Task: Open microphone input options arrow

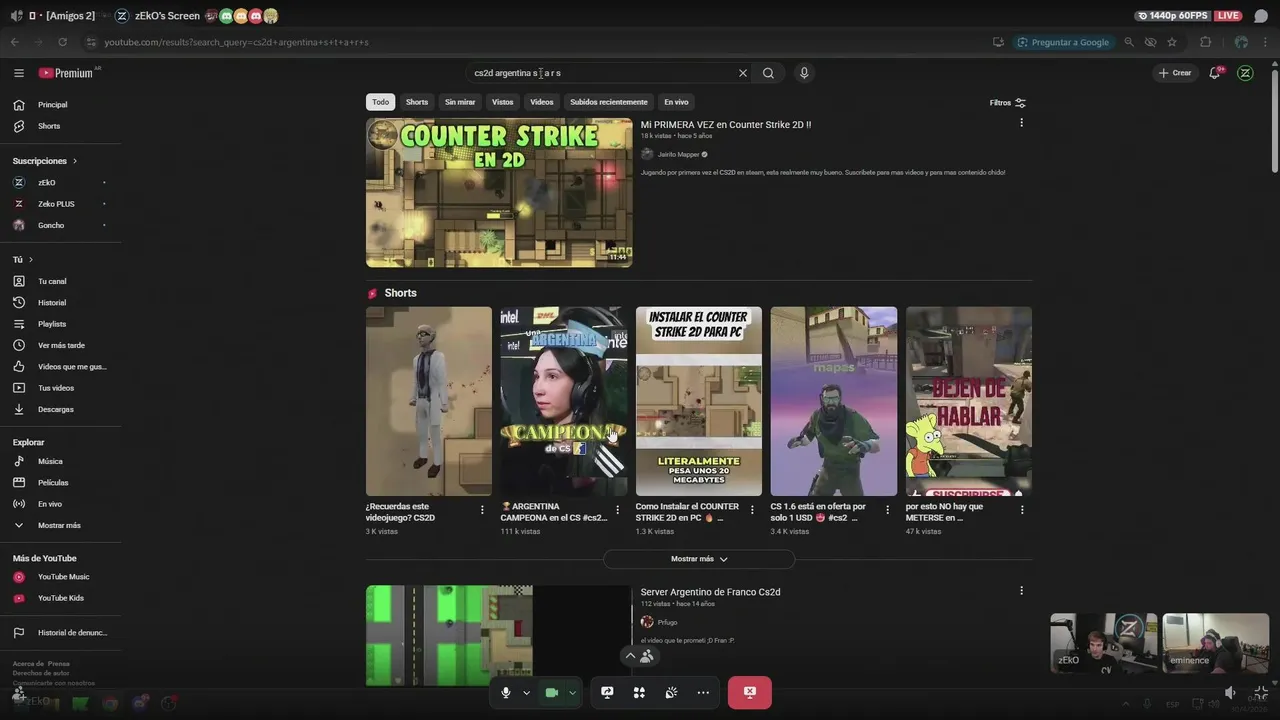Action: [x=526, y=692]
